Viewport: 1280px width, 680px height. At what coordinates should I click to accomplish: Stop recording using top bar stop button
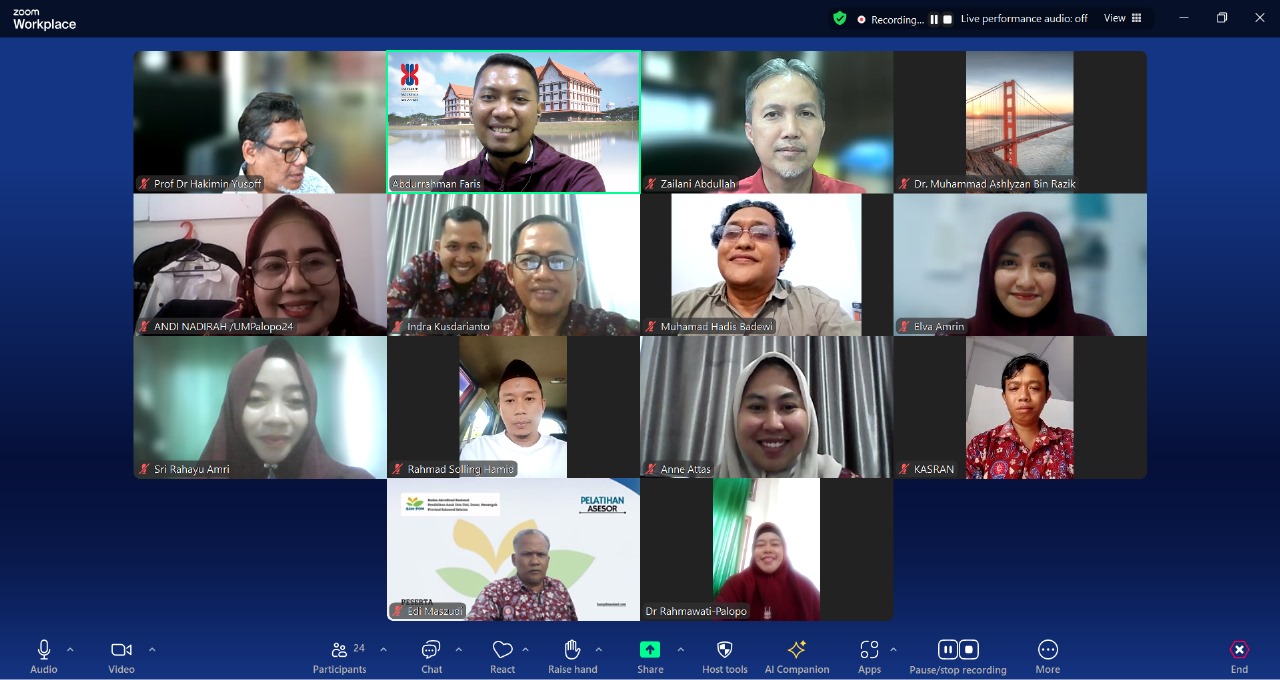(947, 19)
